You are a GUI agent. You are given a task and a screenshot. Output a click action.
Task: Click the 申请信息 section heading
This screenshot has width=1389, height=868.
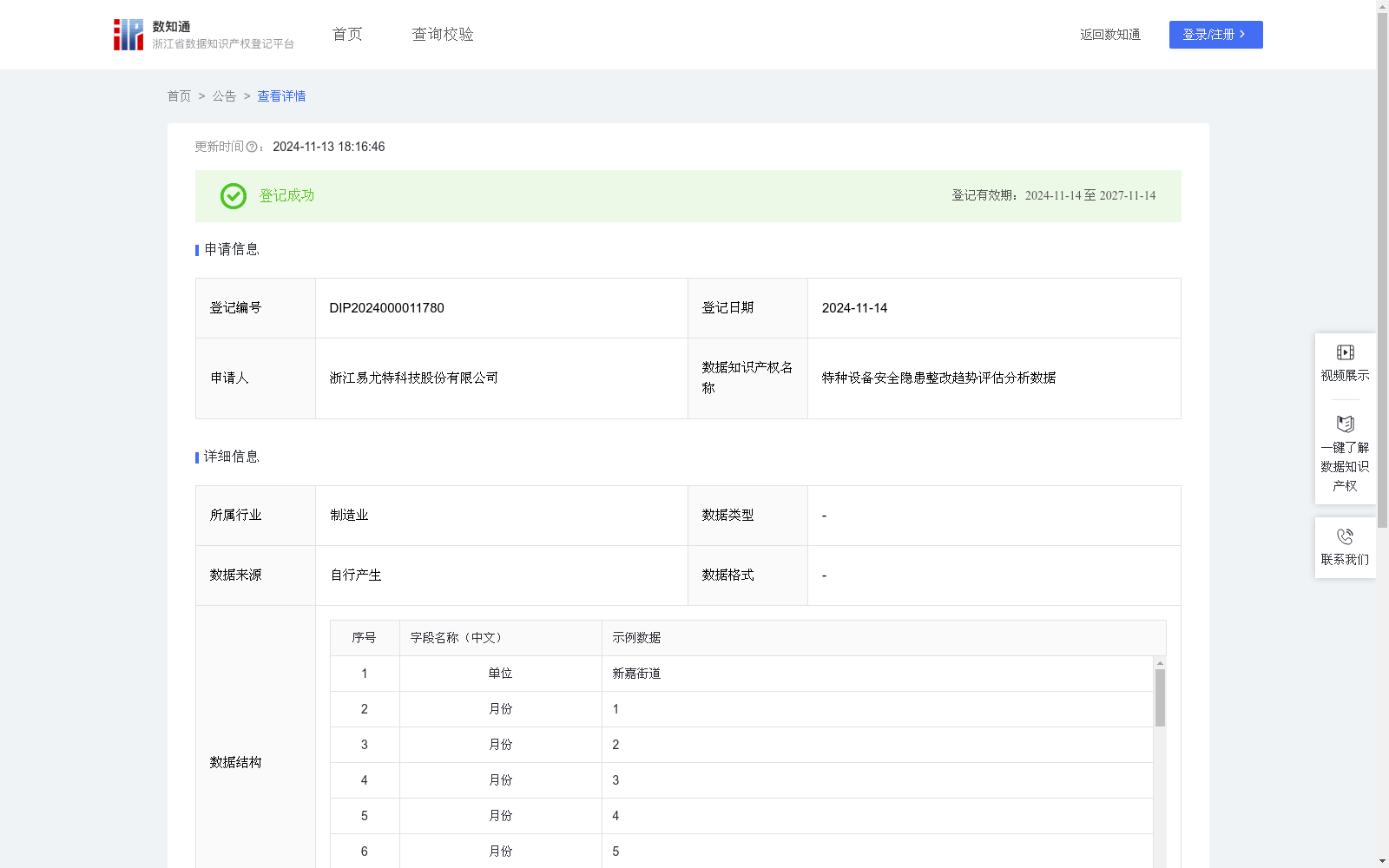232,250
